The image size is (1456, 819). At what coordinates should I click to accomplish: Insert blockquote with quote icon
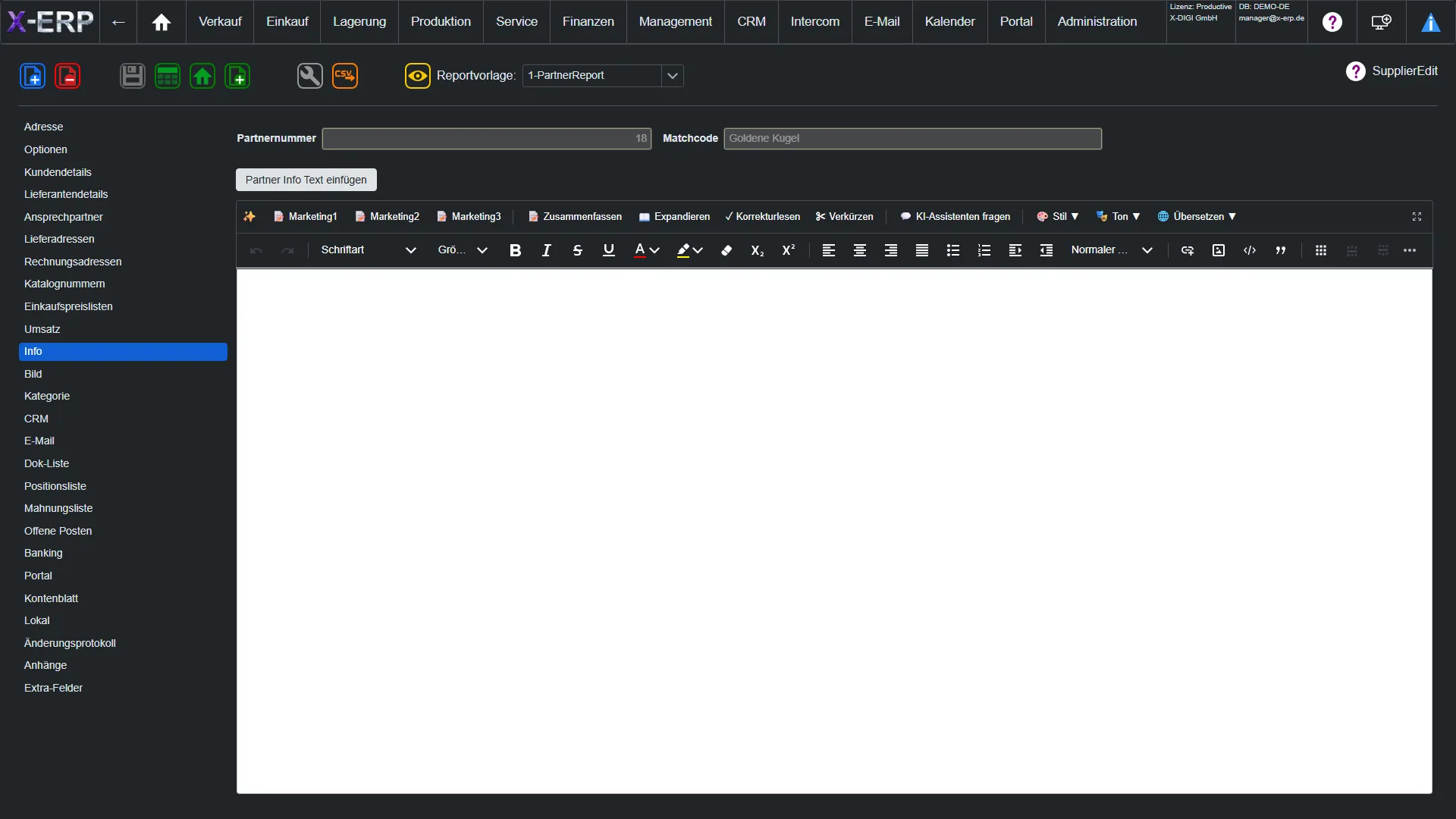1281,250
